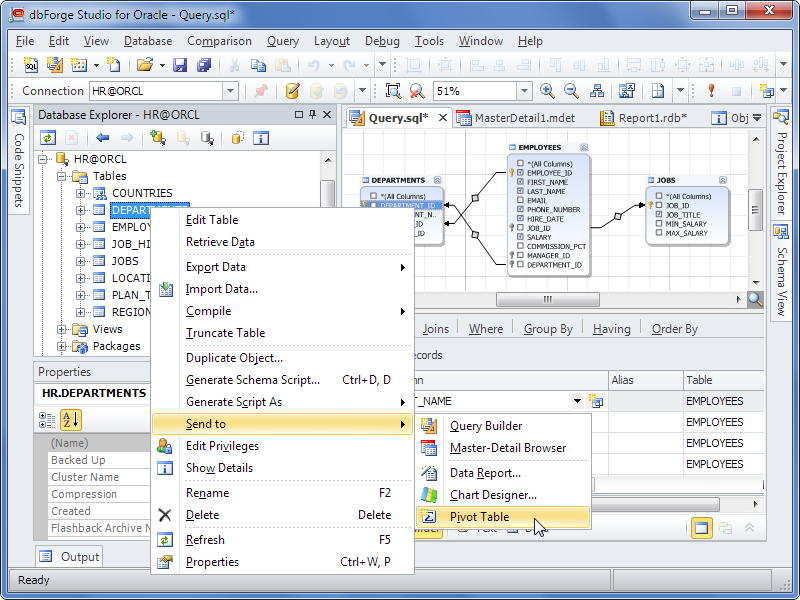Check the EMAIL column in EMPLOYEES
This screenshot has height=600, width=800.
520,201
